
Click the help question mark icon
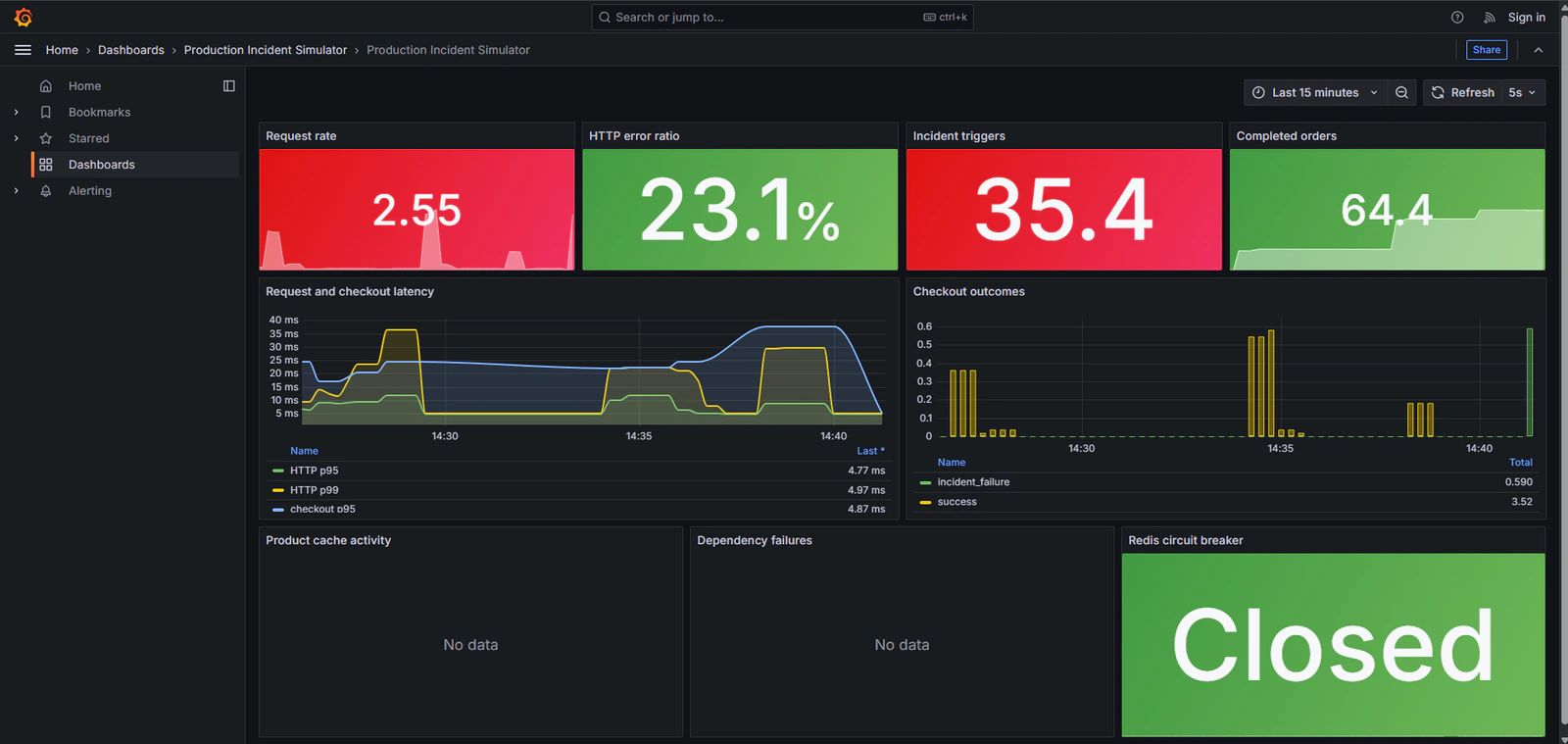pyautogui.click(x=1457, y=18)
